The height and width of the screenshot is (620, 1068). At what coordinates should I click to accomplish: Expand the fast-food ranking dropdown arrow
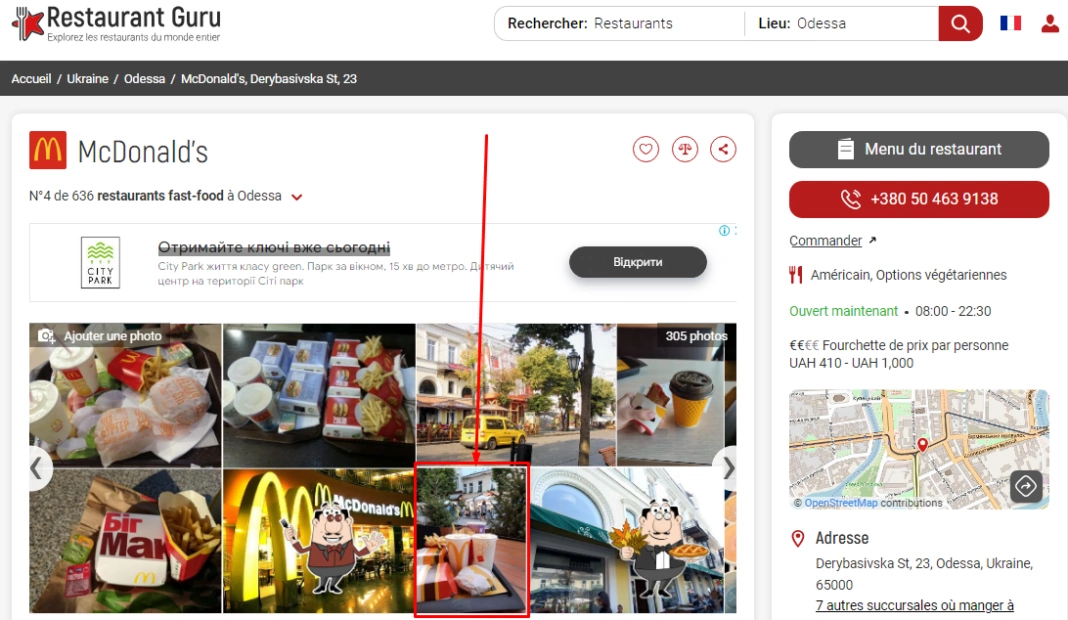click(x=297, y=197)
